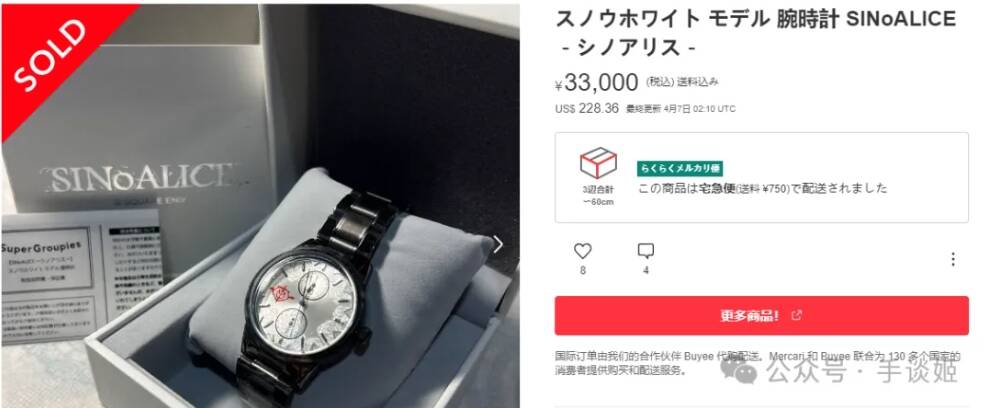Click the SOLD corner ribbon
988x408 pixels.
click(50, 50)
